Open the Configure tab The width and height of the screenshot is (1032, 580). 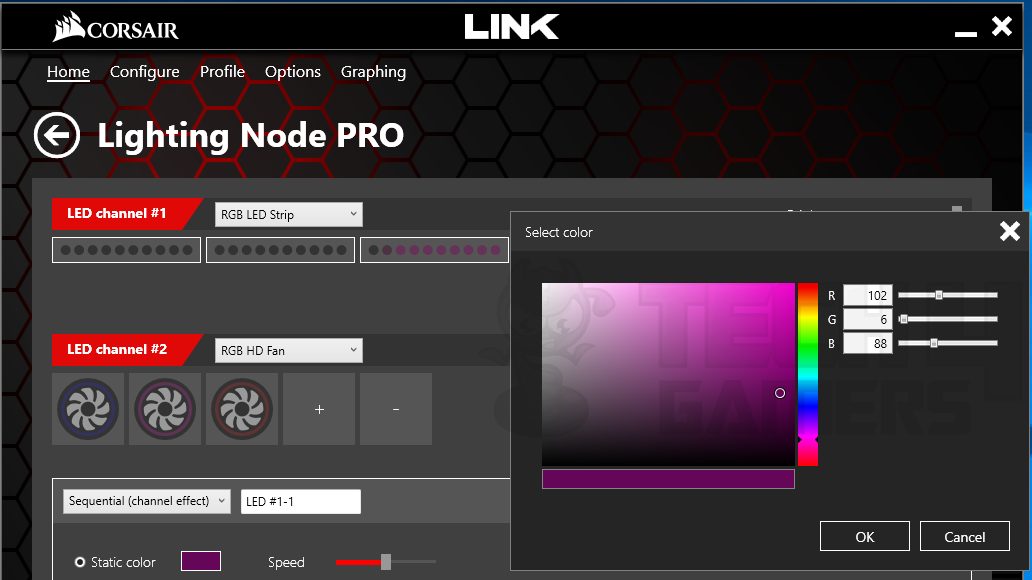pyautogui.click(x=144, y=72)
